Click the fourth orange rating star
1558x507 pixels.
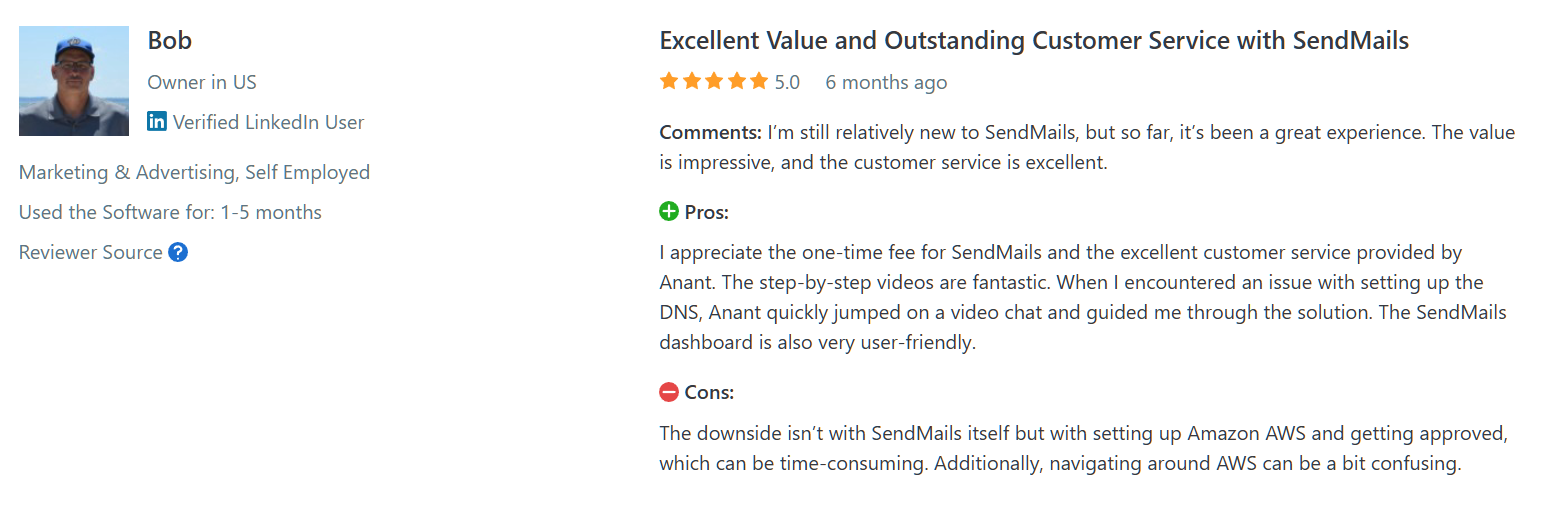tap(736, 81)
